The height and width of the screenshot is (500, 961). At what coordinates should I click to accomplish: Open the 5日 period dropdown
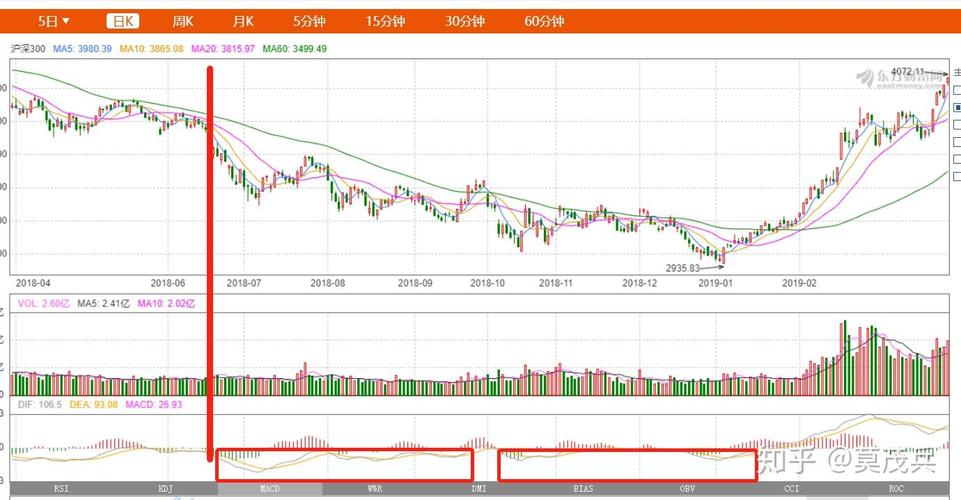[x=54, y=21]
